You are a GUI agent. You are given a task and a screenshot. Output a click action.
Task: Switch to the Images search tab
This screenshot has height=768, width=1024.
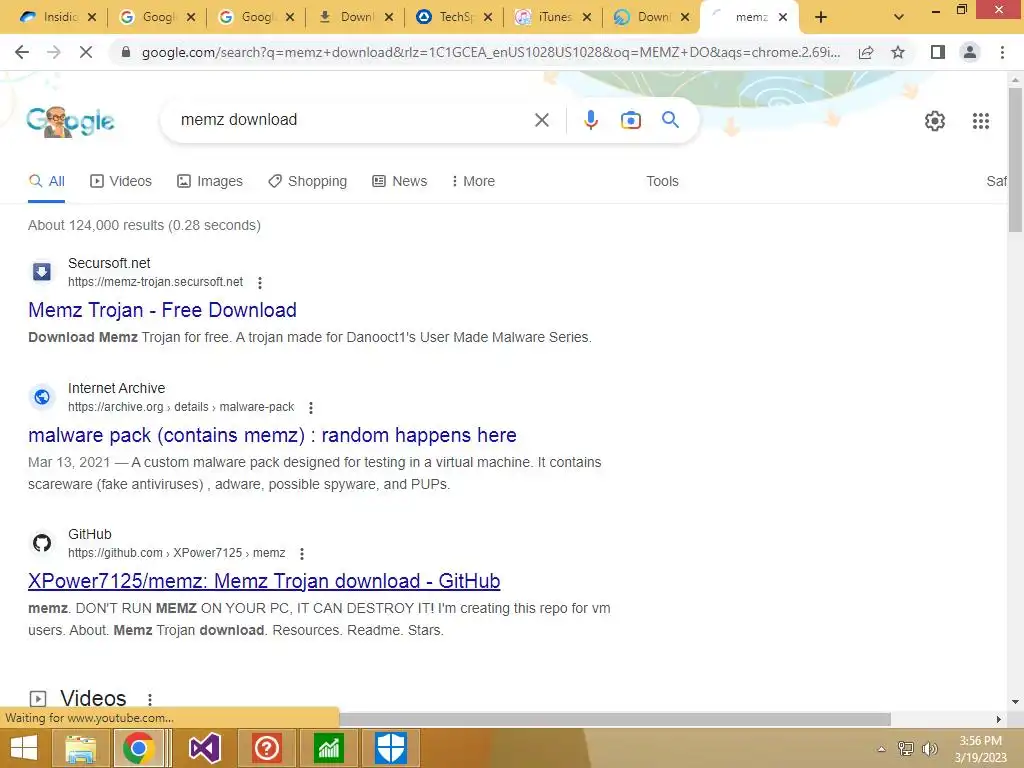(x=210, y=181)
